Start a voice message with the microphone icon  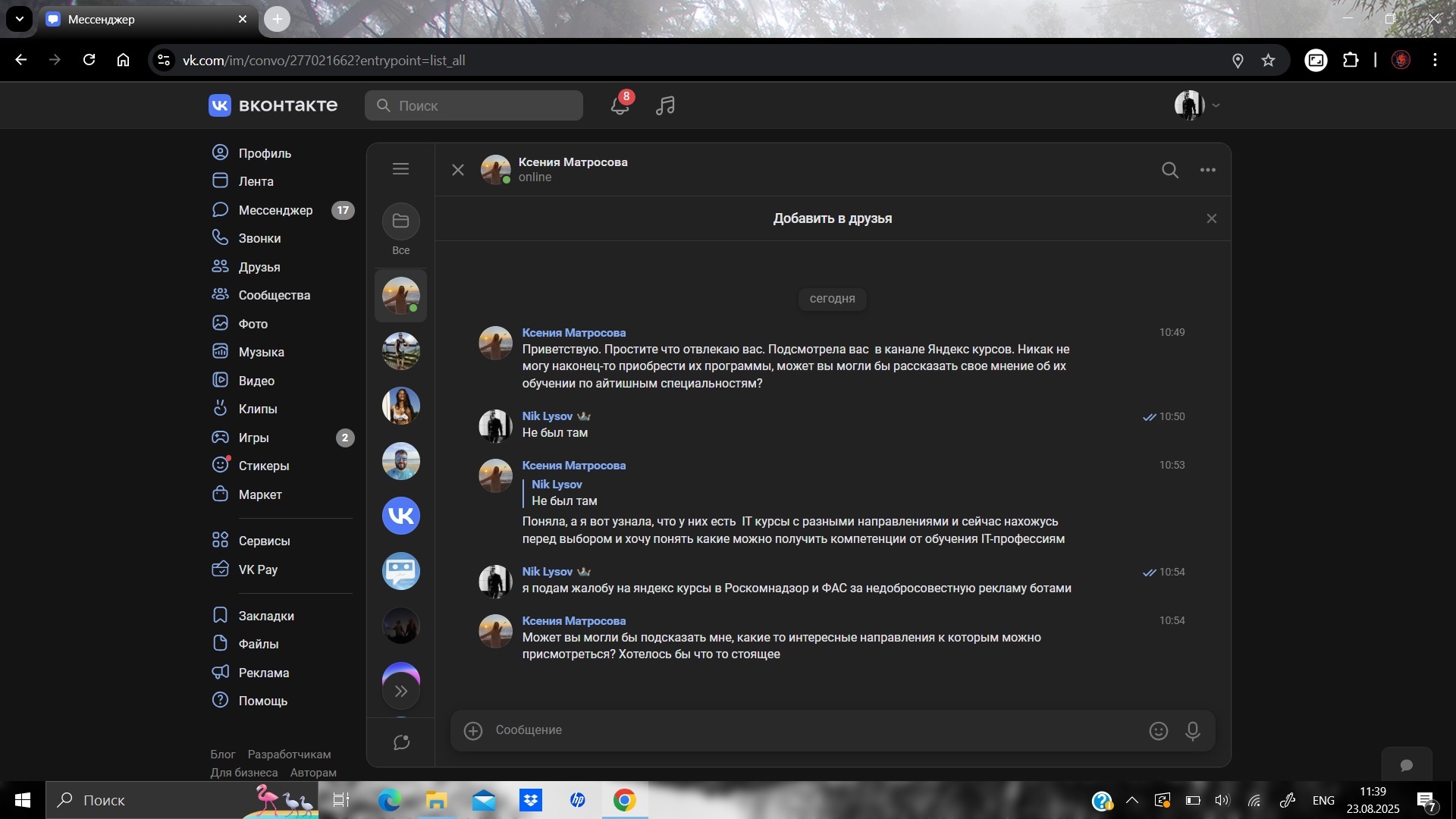coord(1193,730)
